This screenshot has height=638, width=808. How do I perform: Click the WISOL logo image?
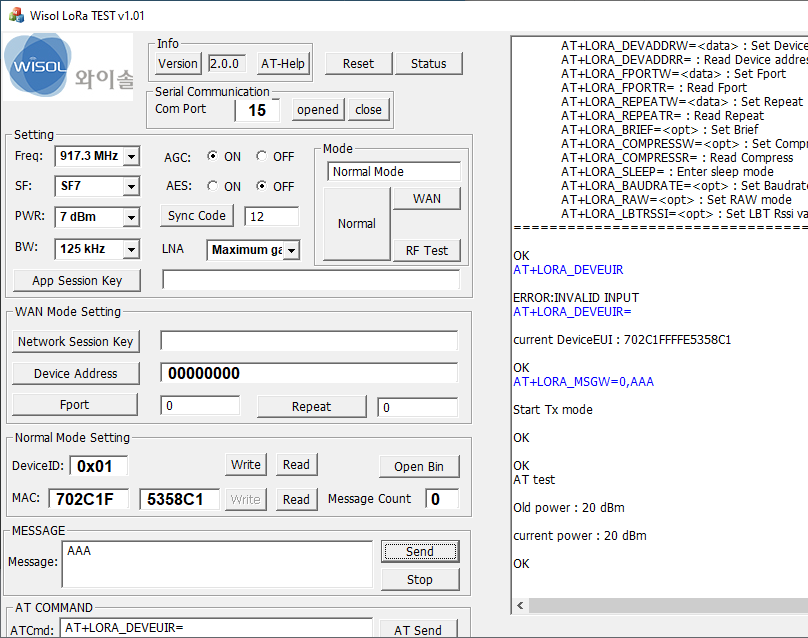pos(68,66)
